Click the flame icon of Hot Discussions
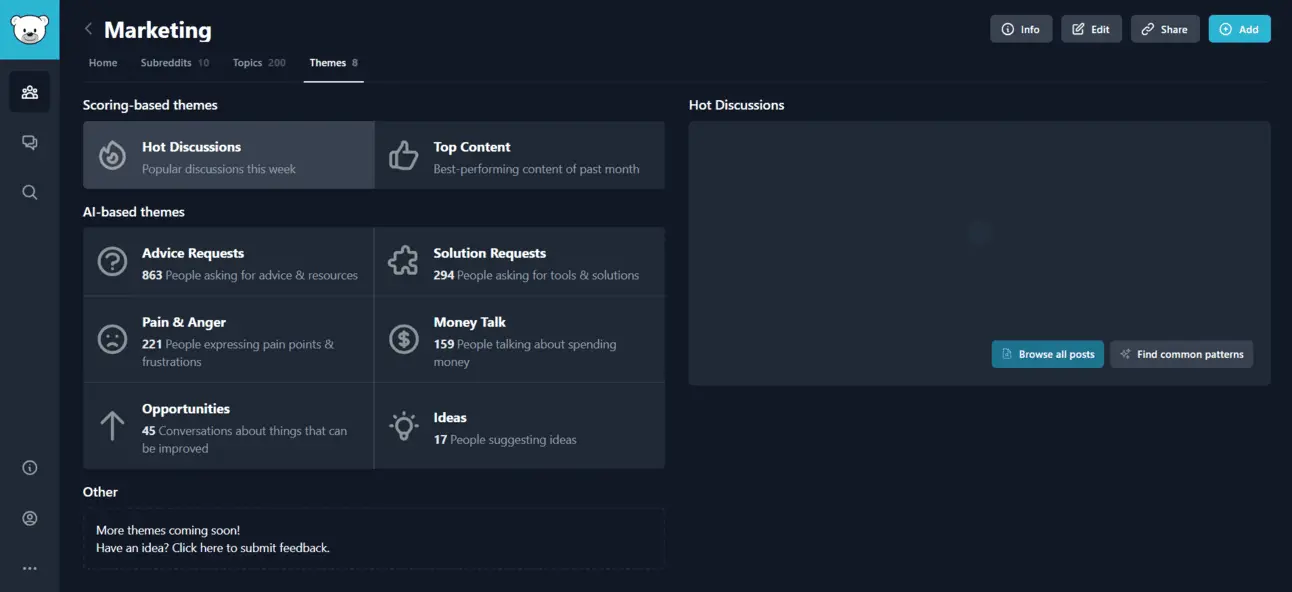Viewport: 1292px width, 592px height. point(112,155)
